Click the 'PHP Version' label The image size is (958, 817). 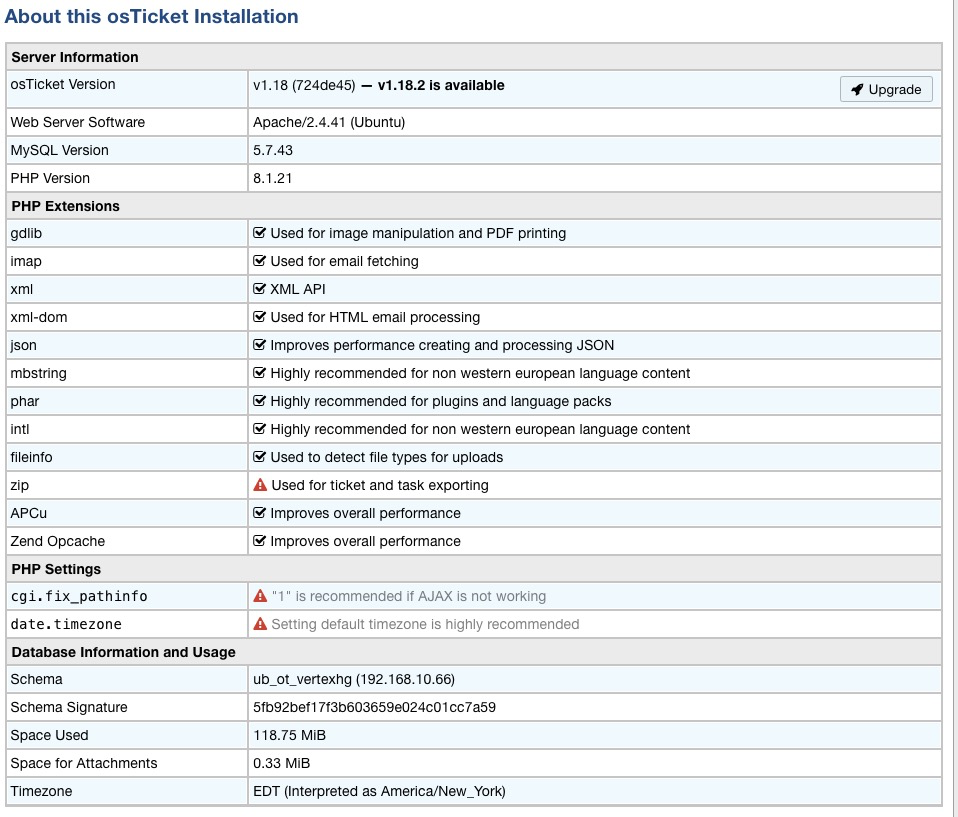point(50,178)
